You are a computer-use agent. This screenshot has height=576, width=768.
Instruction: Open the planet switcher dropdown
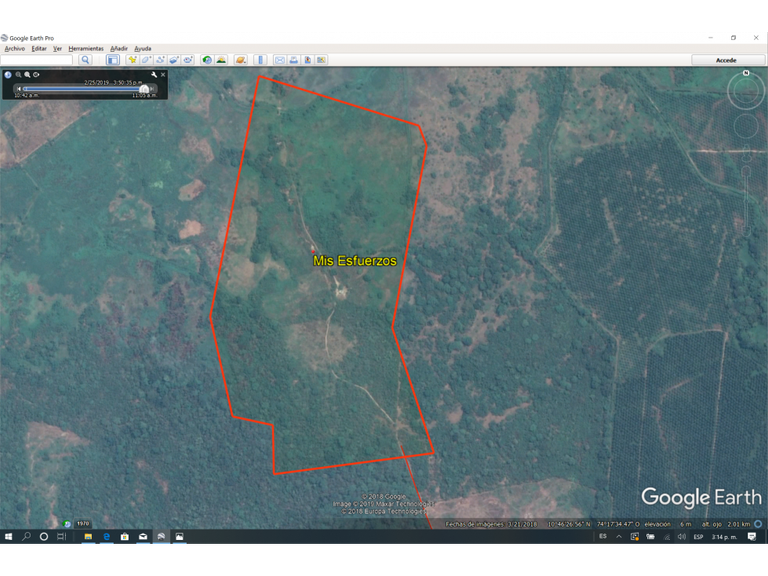(241, 60)
